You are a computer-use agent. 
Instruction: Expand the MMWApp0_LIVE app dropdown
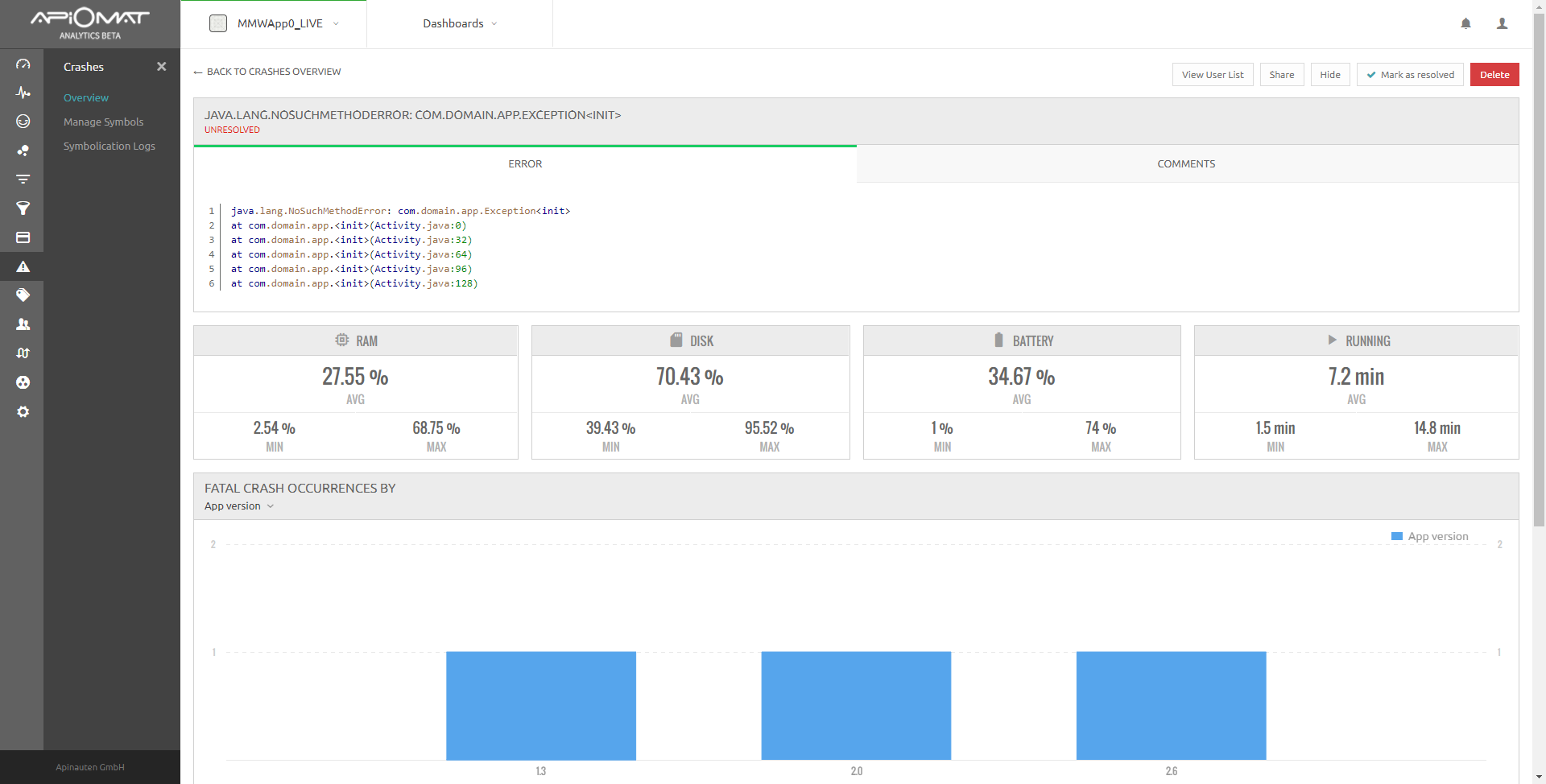click(x=336, y=23)
